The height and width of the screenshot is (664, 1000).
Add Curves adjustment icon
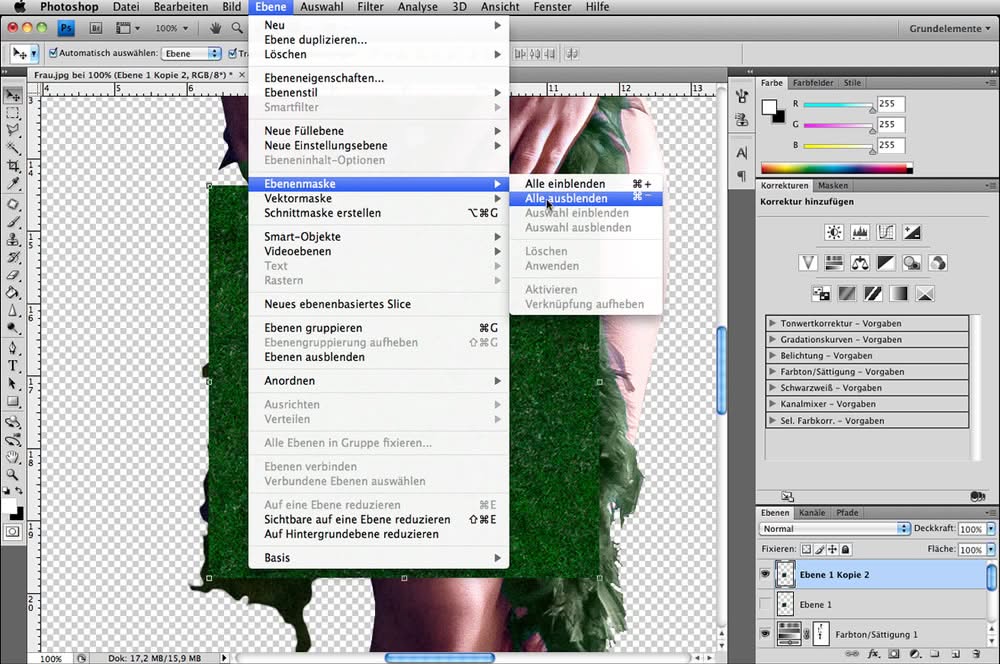[886, 233]
